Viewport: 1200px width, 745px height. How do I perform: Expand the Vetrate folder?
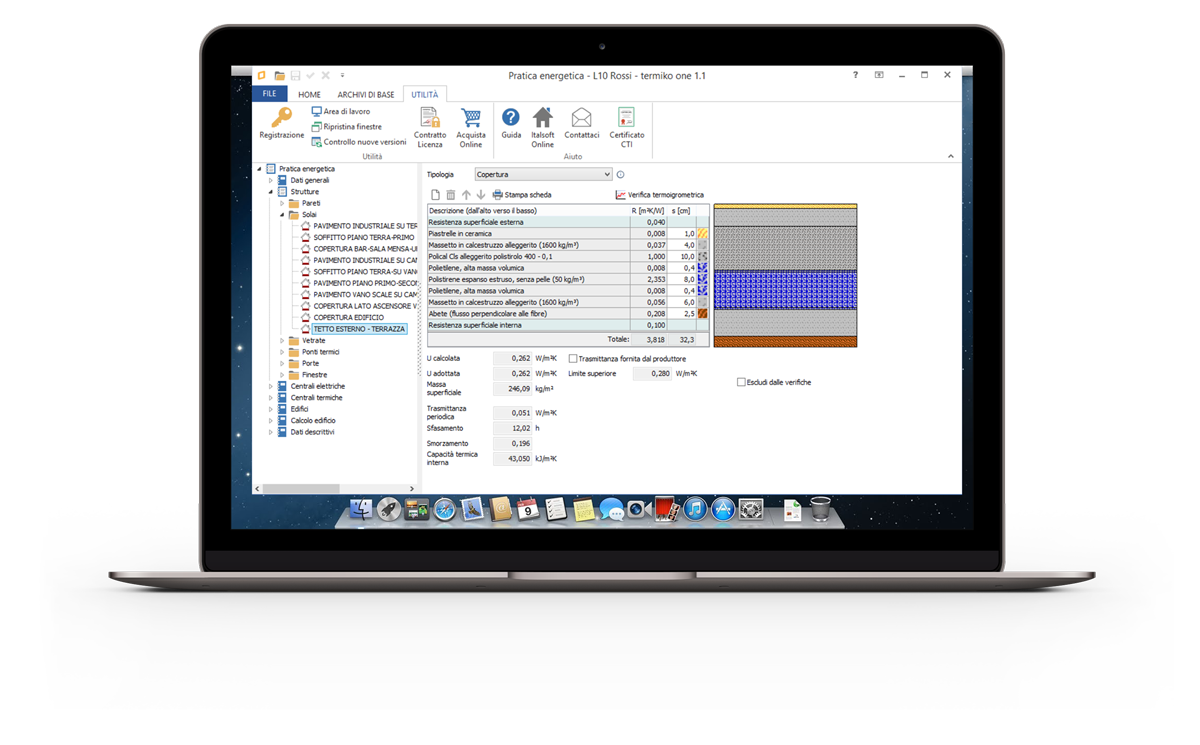point(282,341)
